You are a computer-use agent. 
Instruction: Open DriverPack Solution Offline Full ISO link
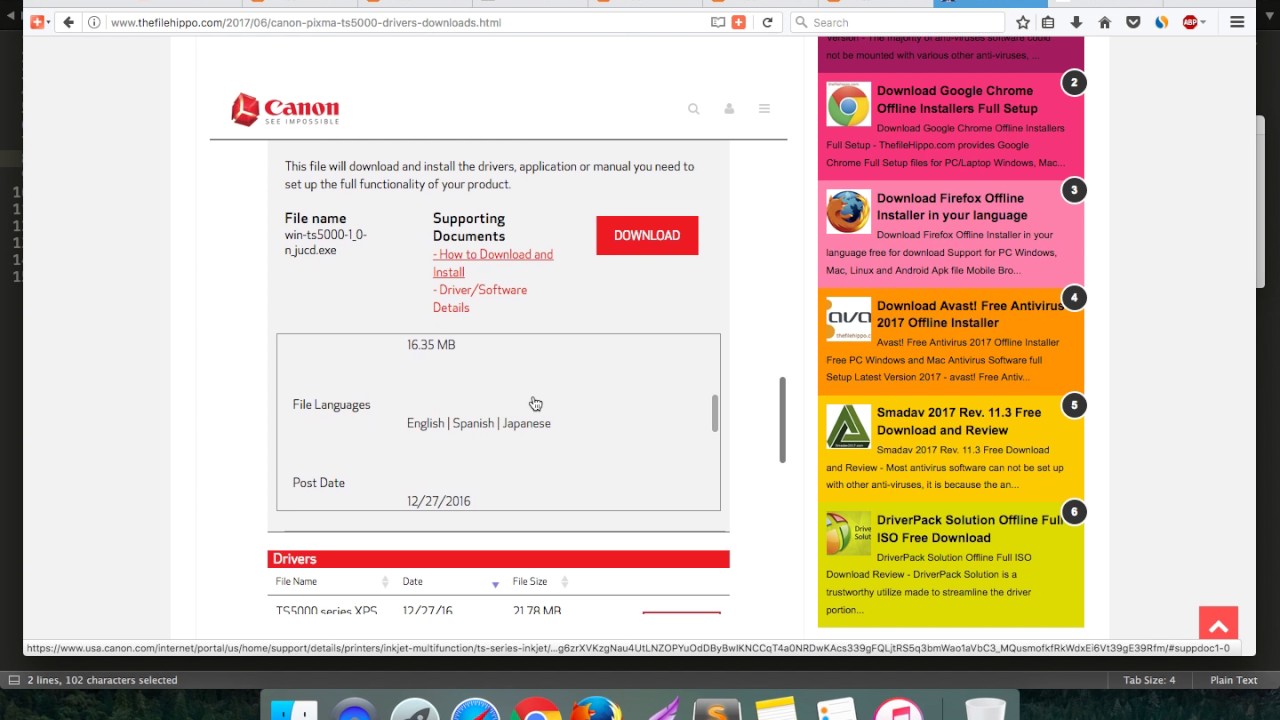(970, 528)
